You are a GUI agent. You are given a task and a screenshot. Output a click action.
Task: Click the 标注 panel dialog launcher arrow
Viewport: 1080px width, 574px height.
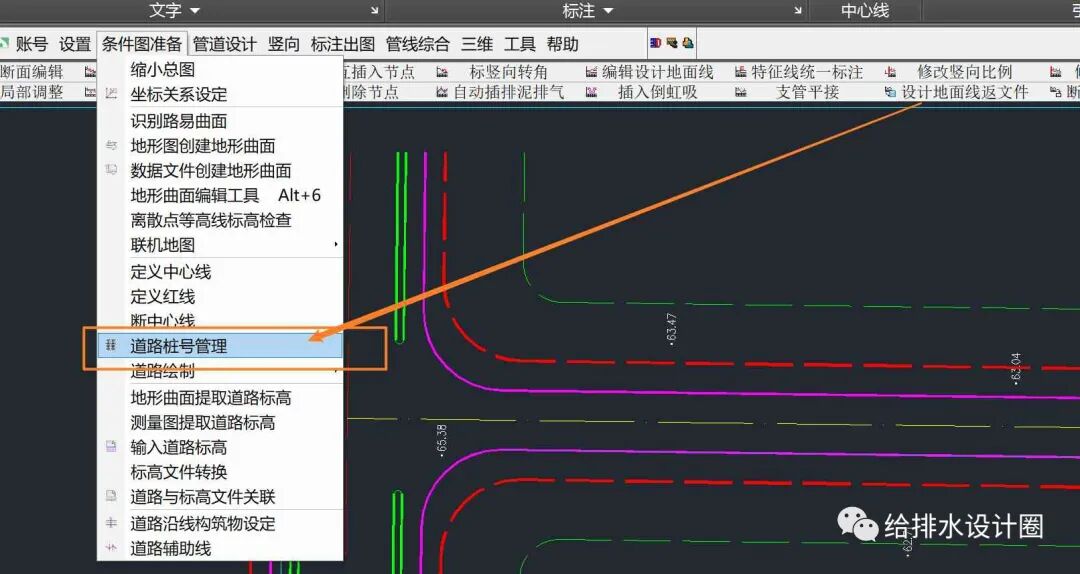click(x=798, y=10)
